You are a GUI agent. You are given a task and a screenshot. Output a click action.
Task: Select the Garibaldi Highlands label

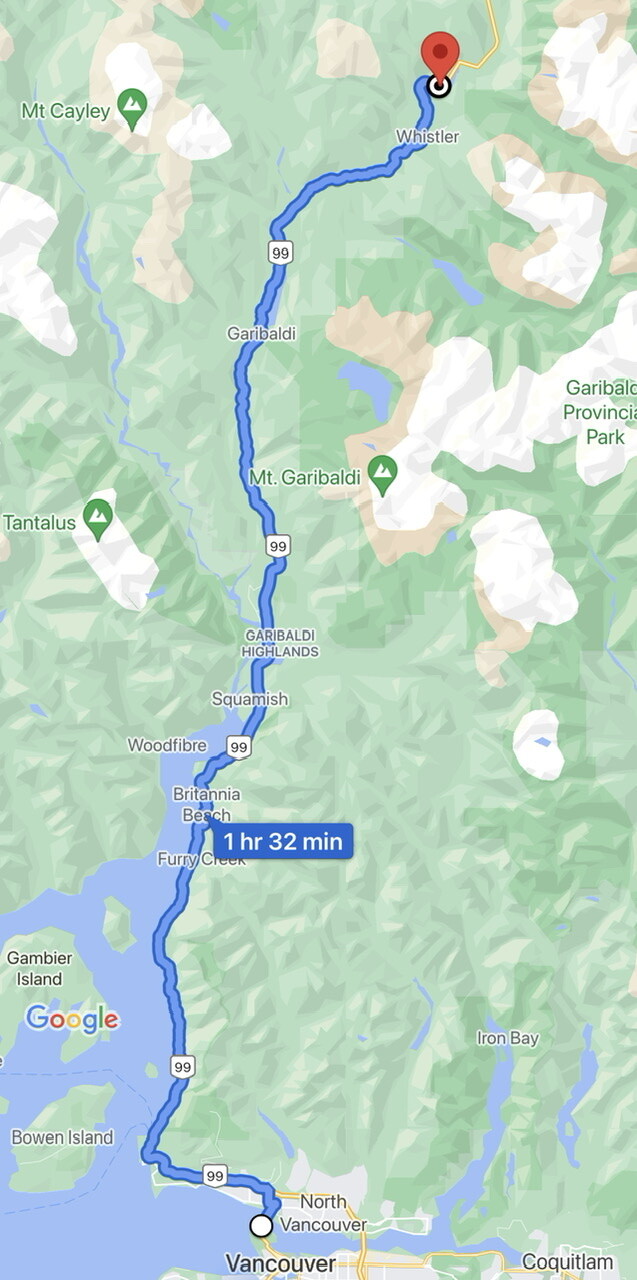(280, 643)
